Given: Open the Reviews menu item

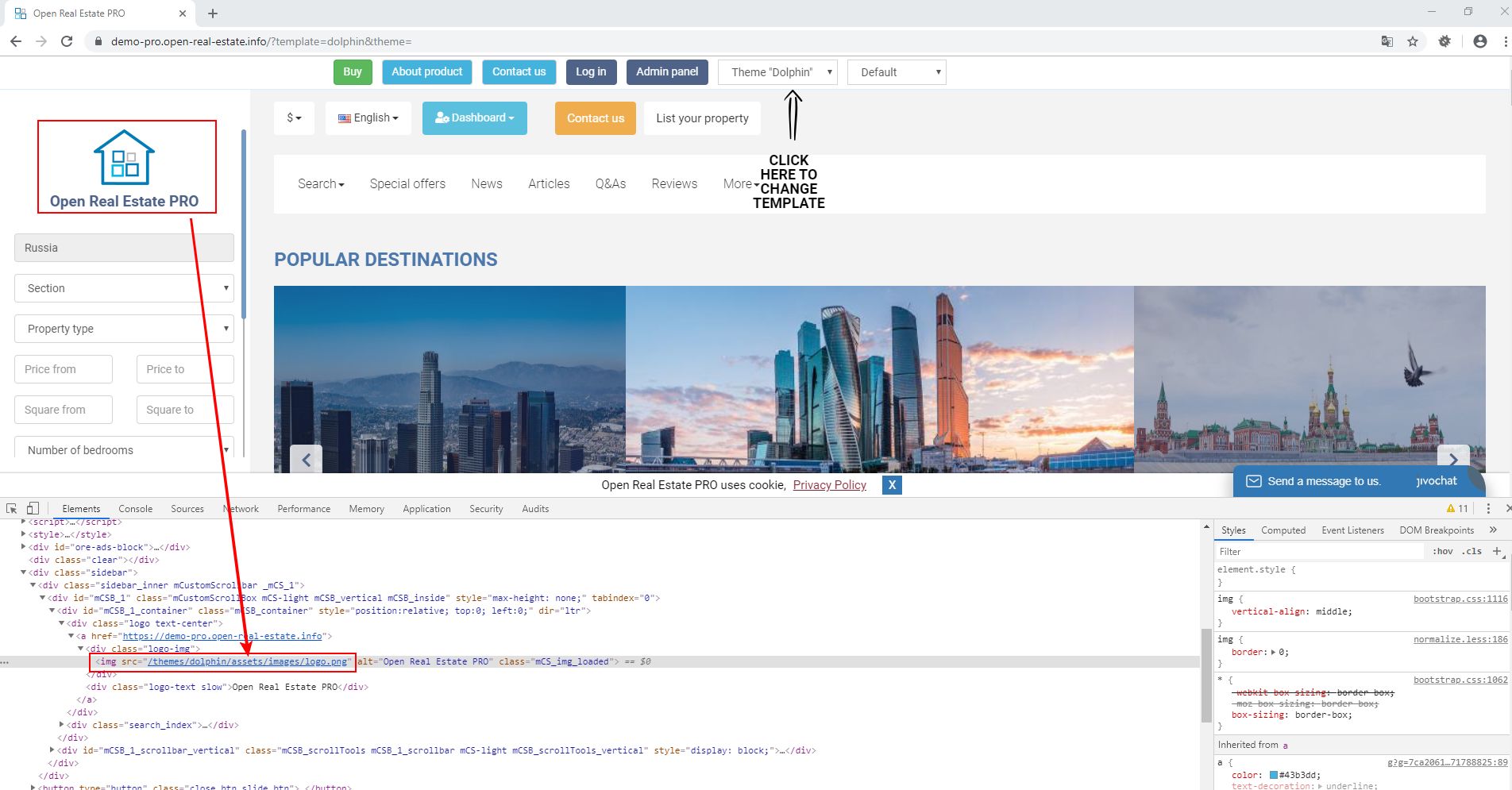Looking at the screenshot, I should tap(674, 183).
